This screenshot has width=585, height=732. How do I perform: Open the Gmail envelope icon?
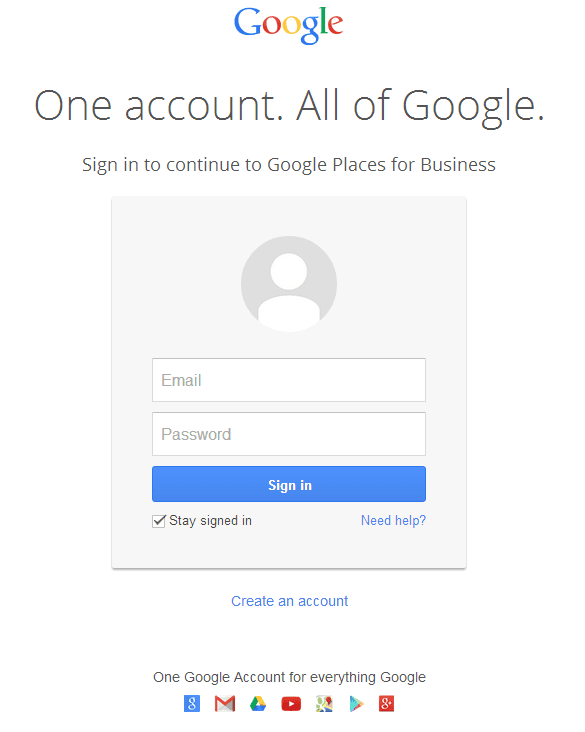[225, 704]
